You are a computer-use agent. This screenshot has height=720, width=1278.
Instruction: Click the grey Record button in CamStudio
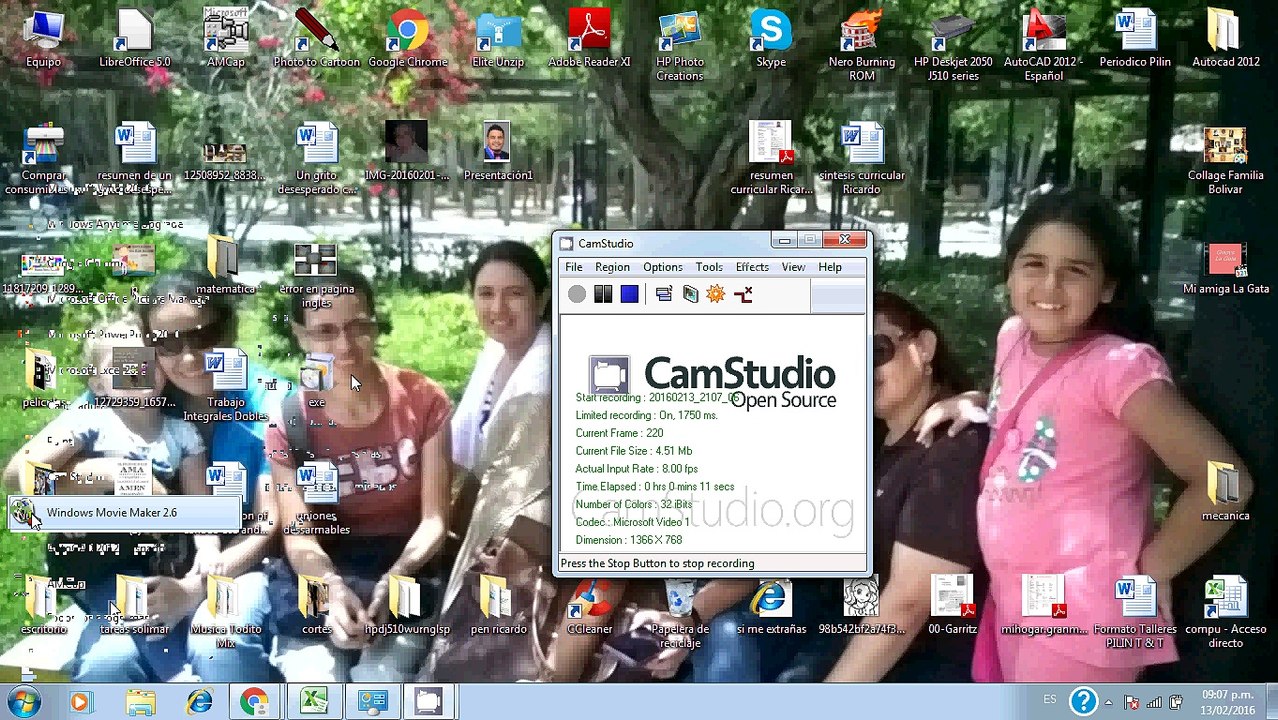[577, 294]
